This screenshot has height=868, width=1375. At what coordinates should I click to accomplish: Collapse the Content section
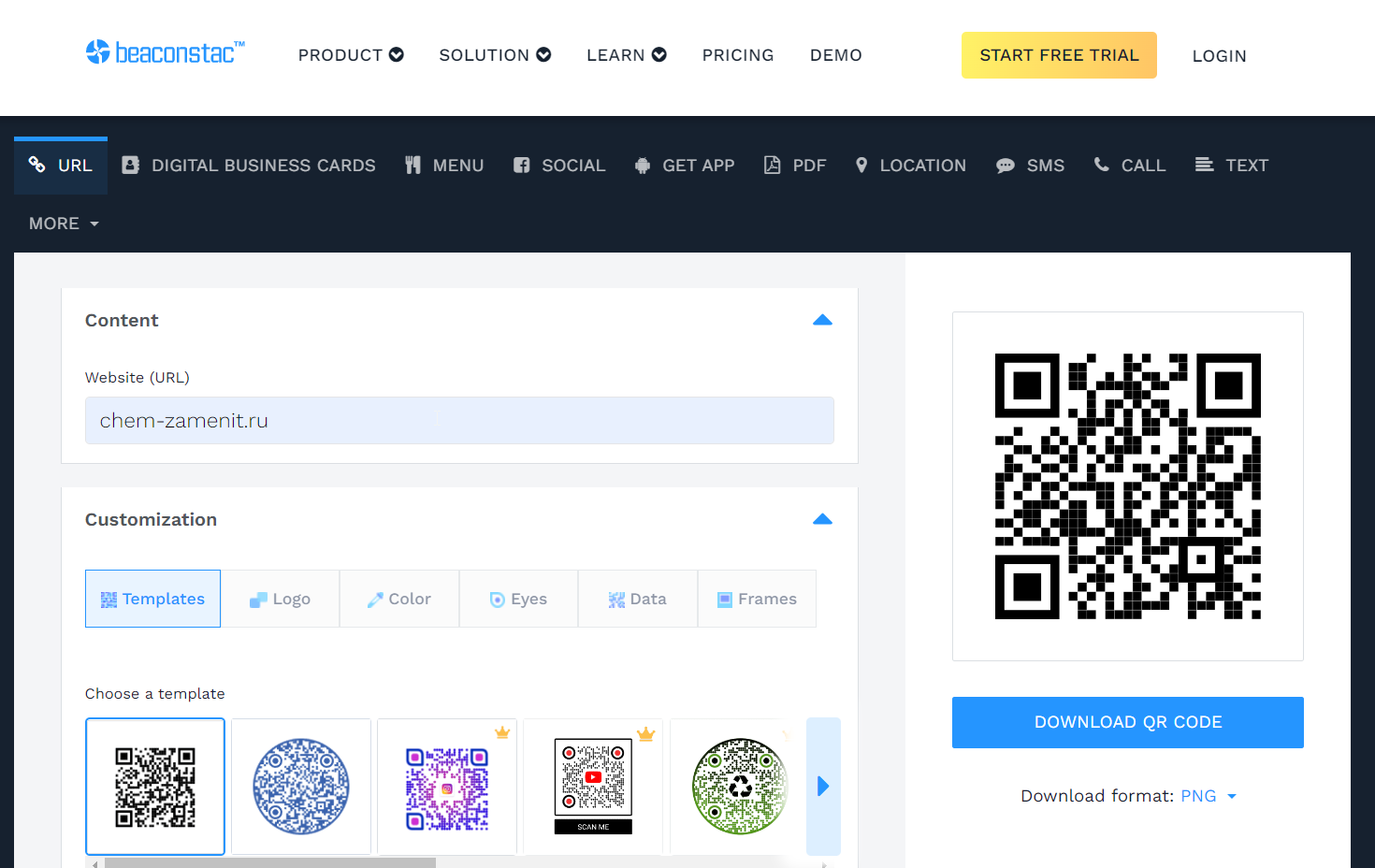(x=822, y=320)
